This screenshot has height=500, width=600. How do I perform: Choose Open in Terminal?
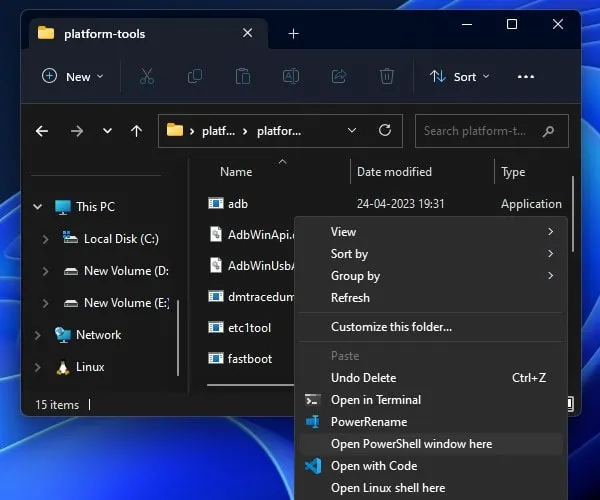pyautogui.click(x=431, y=400)
